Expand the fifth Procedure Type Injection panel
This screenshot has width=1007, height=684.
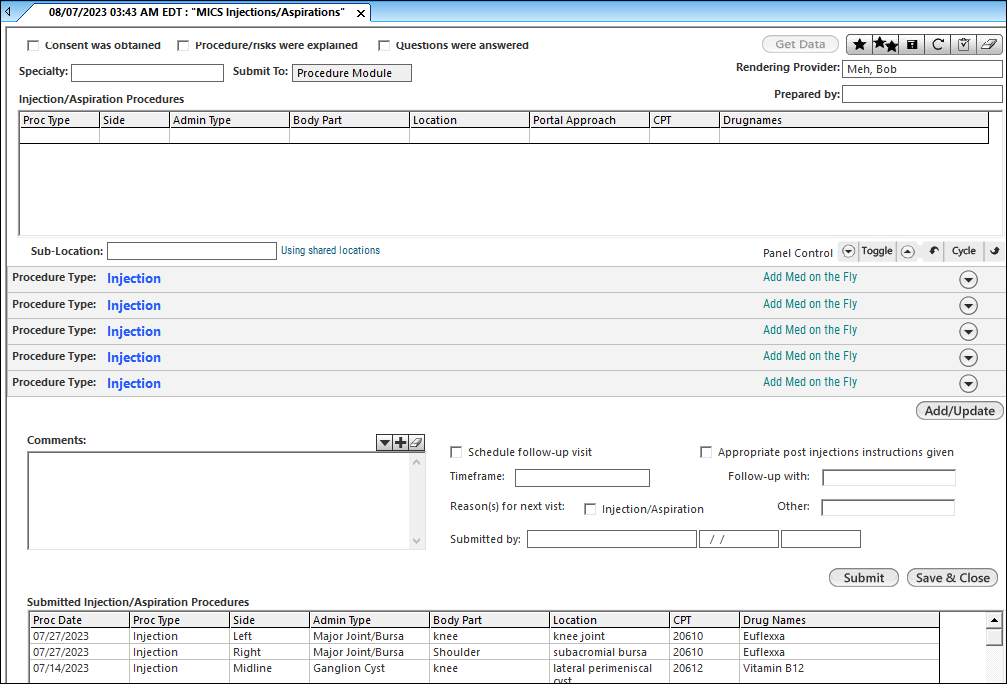pos(968,383)
